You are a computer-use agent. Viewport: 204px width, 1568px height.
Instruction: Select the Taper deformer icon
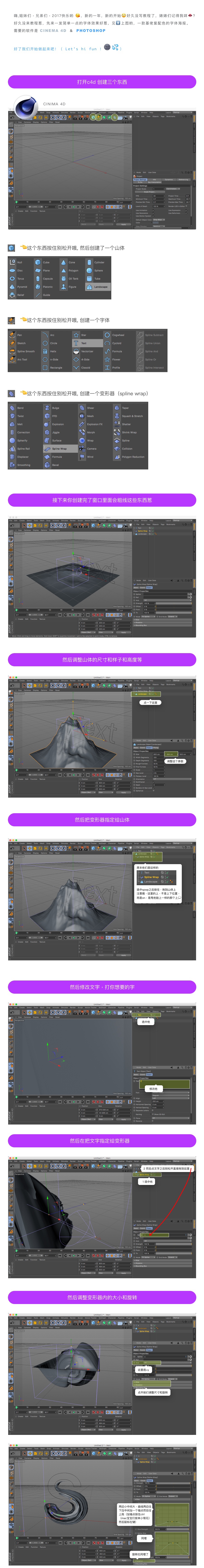[x=117, y=408]
